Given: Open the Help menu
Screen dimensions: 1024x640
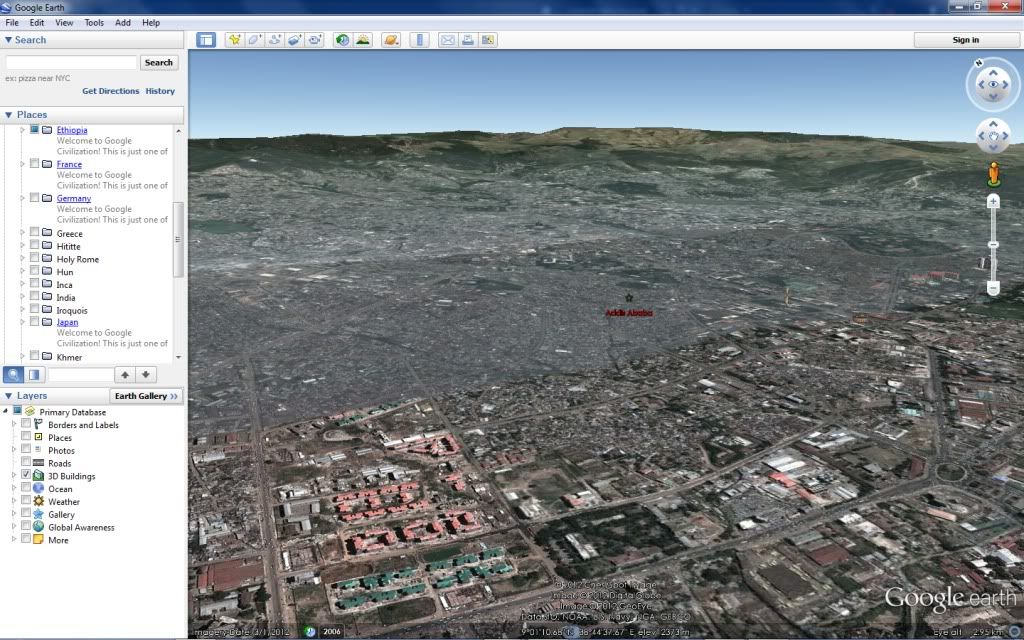Looking at the screenshot, I should click(x=151, y=22).
